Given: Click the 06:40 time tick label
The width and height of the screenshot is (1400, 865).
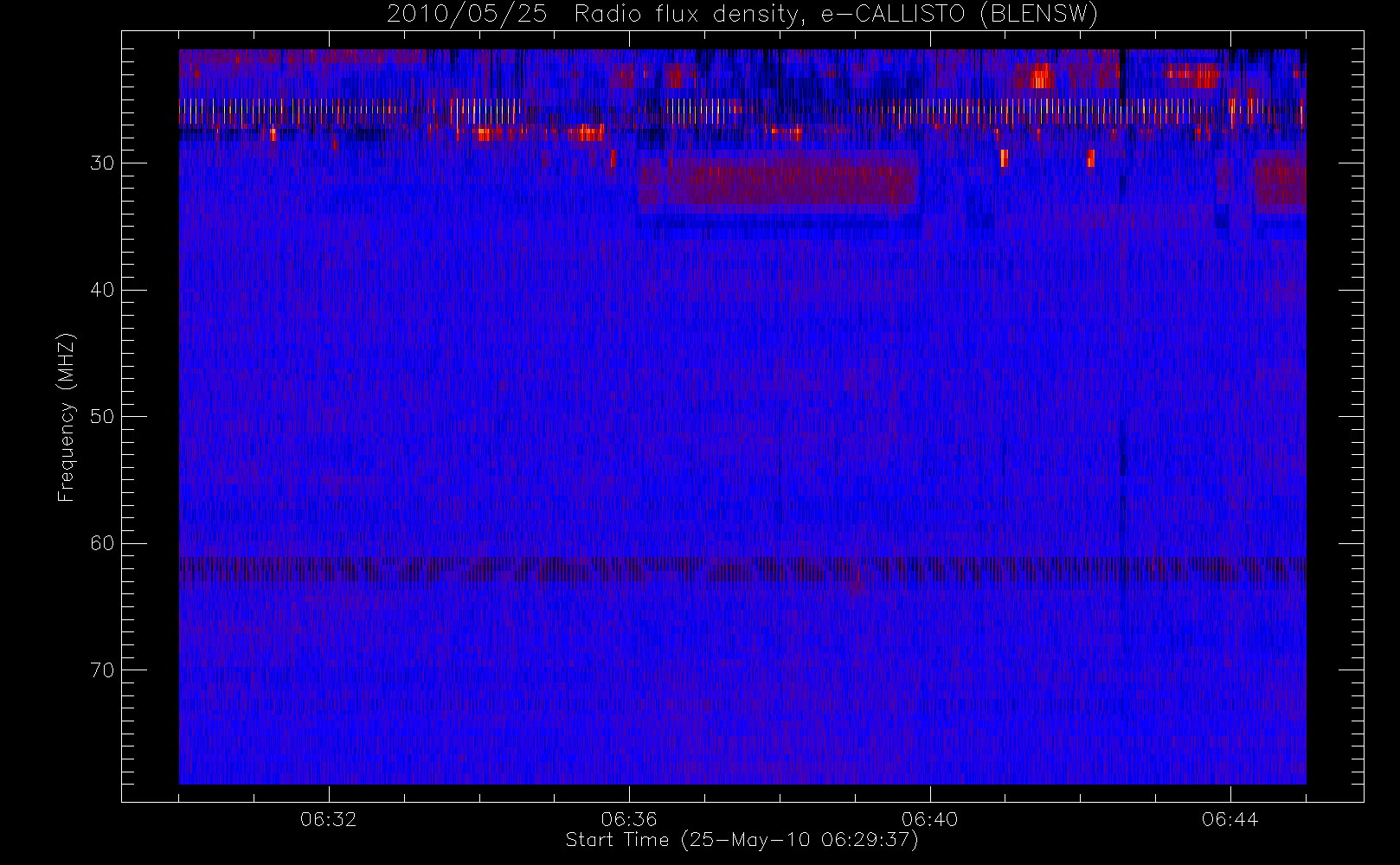Looking at the screenshot, I should click(929, 819).
